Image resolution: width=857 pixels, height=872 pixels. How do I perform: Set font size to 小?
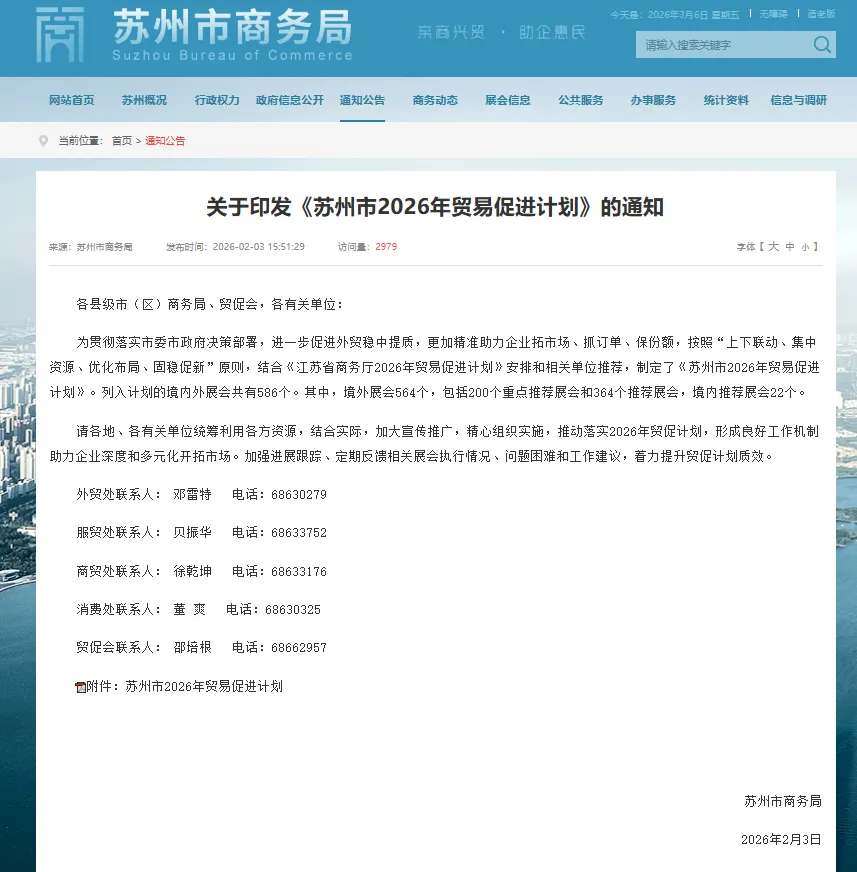pyautogui.click(x=805, y=247)
